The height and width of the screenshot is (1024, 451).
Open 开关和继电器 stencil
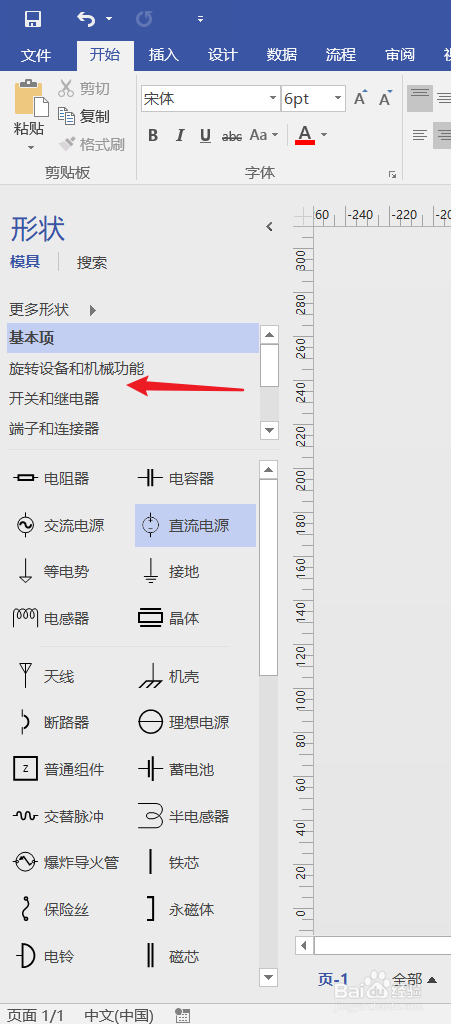click(x=54, y=398)
